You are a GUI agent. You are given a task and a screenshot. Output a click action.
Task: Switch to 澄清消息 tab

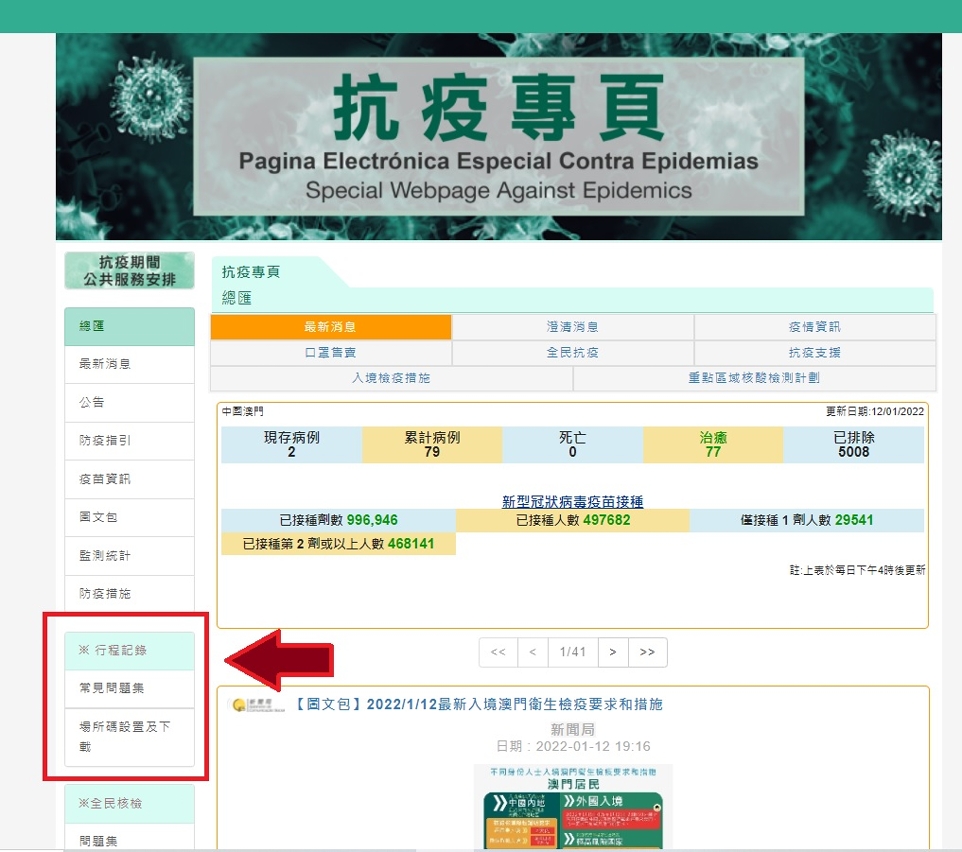(573, 327)
